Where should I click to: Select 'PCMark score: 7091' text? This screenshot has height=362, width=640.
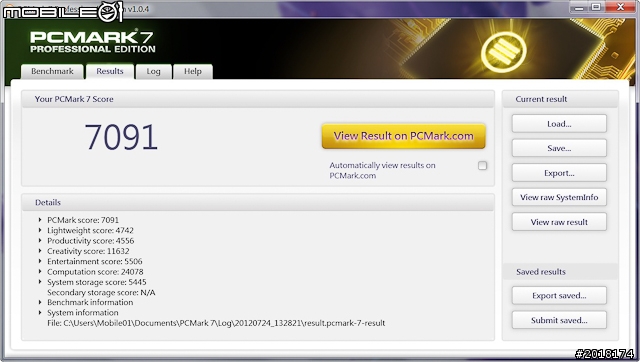click(x=83, y=220)
